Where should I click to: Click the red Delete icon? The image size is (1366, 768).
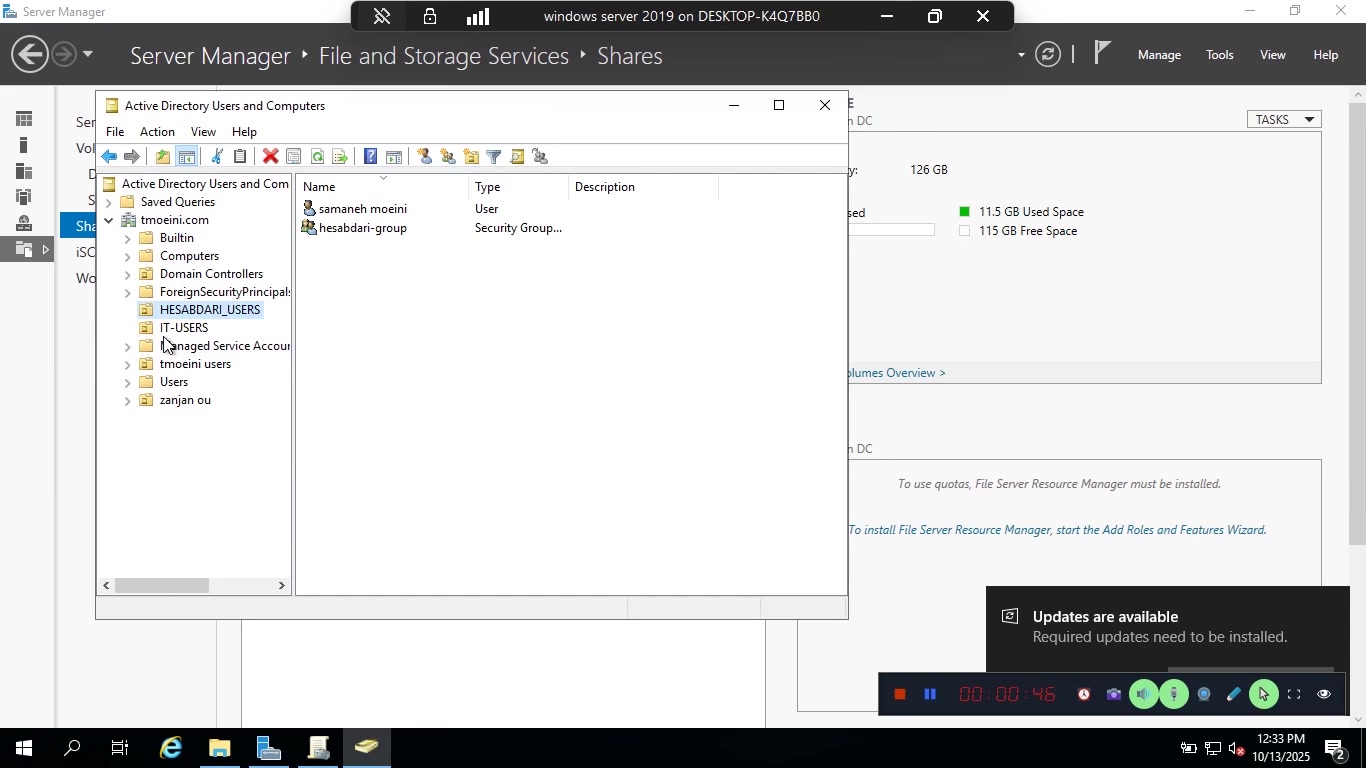(x=270, y=157)
